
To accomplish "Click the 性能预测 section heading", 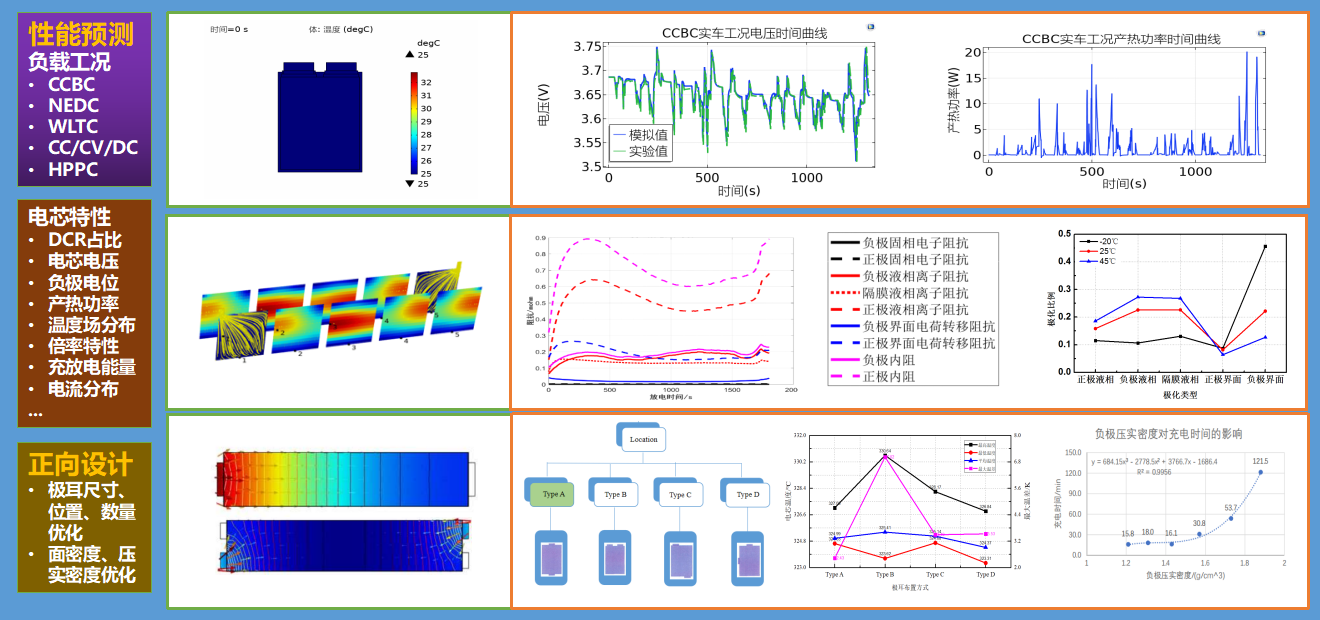I will [x=81, y=33].
